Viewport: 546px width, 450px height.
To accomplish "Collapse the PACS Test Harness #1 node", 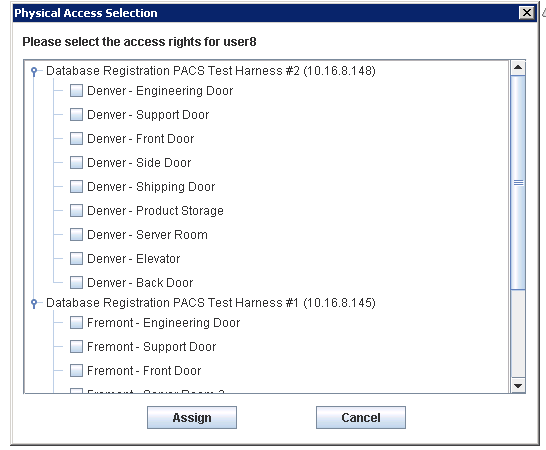I will coord(34,303).
